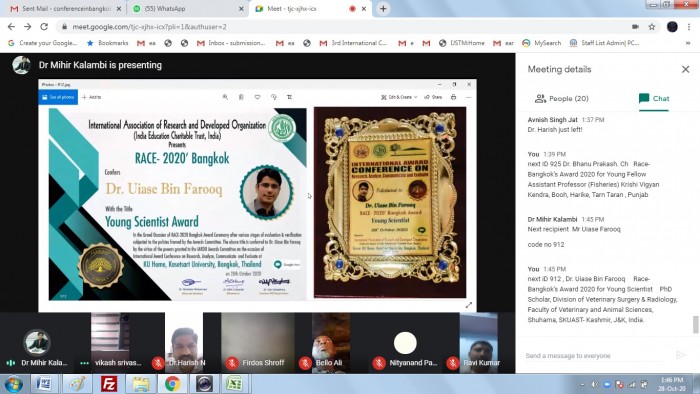
Task: Open Chrome's three-dot menu
Action: (689, 27)
